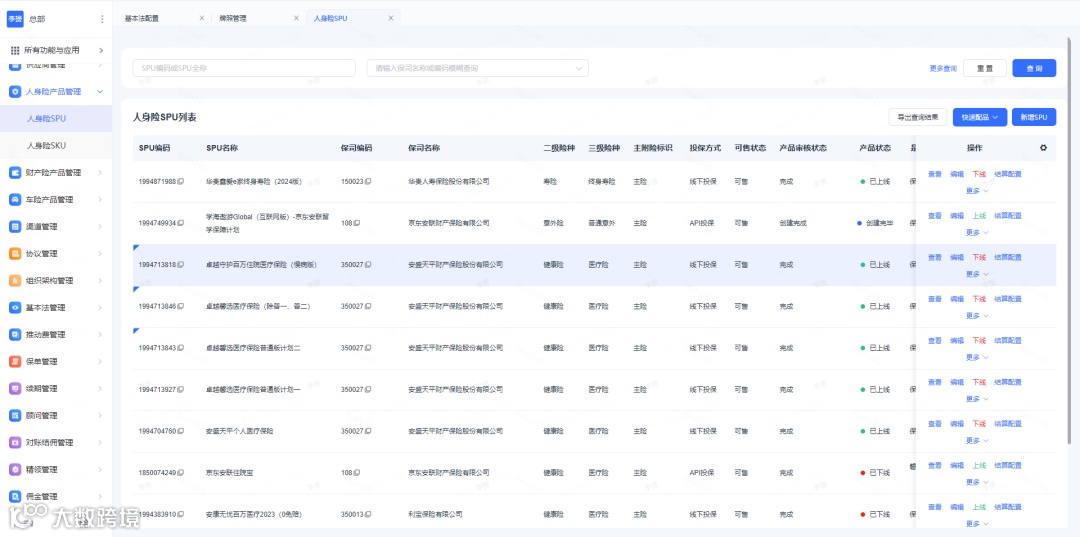Click 导出查询结果 export button
Screen dimensions: 1080x537
tap(918, 117)
